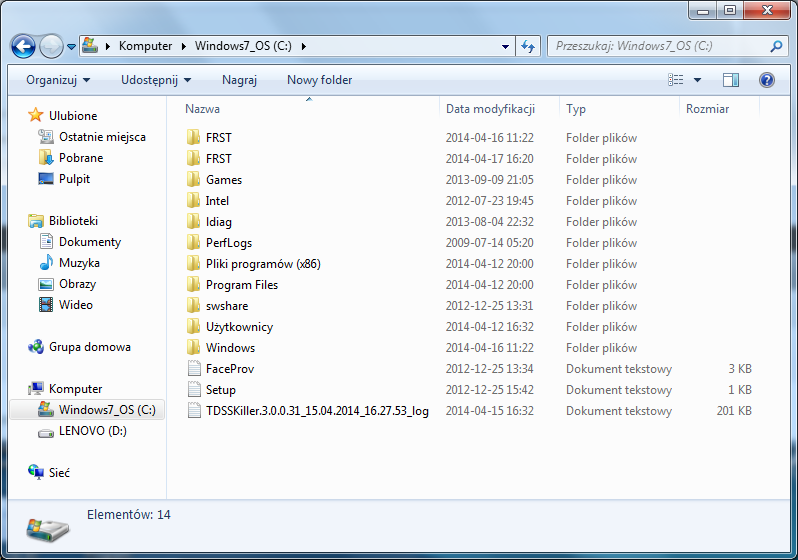The width and height of the screenshot is (798, 560).
Task: Select the Pliki programów (x86) folder icon
Action: (x=193, y=264)
